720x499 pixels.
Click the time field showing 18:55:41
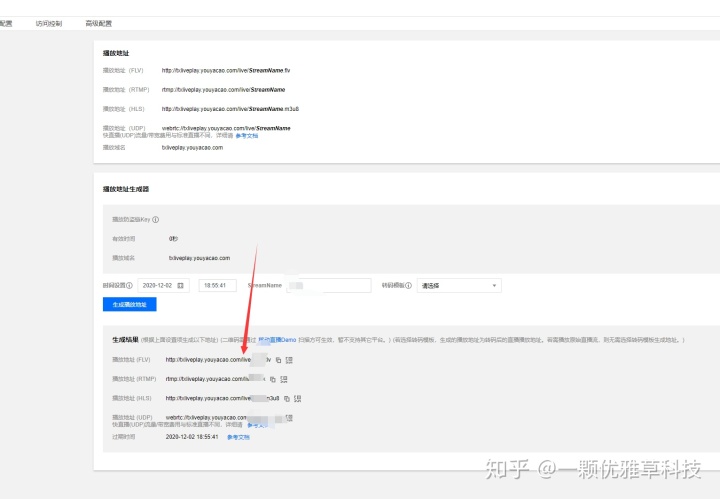click(218, 286)
